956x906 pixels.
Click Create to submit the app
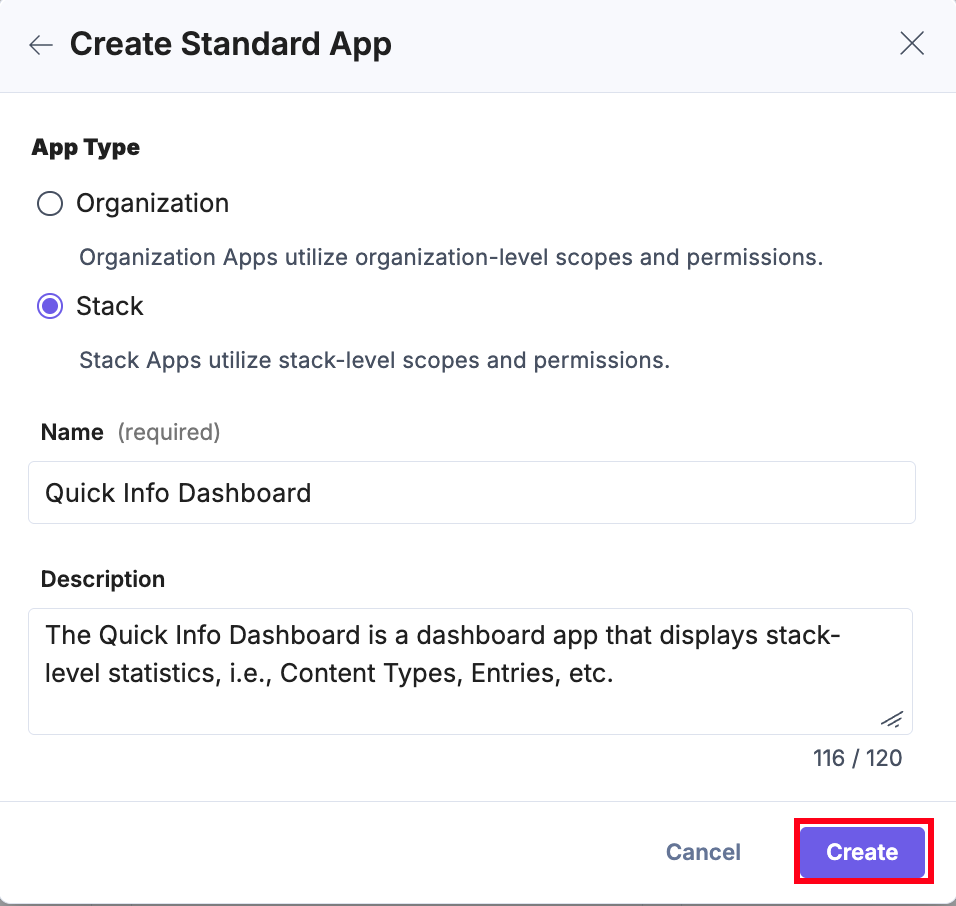coord(861,852)
